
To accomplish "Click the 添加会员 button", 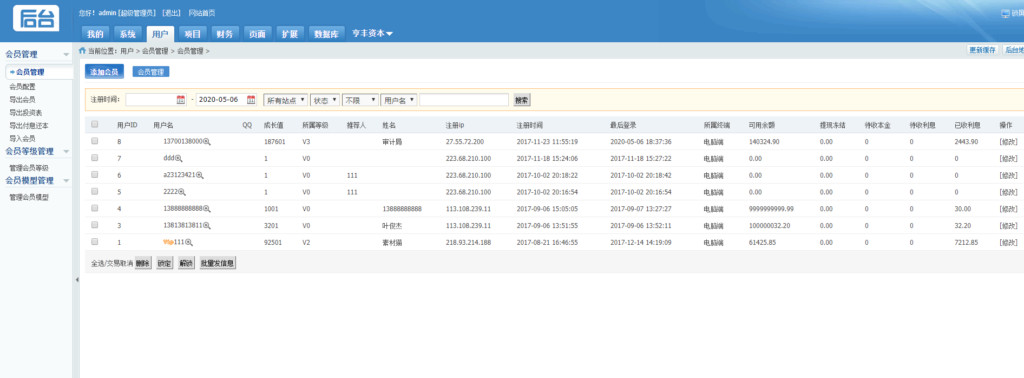I will pyautogui.click(x=104, y=72).
